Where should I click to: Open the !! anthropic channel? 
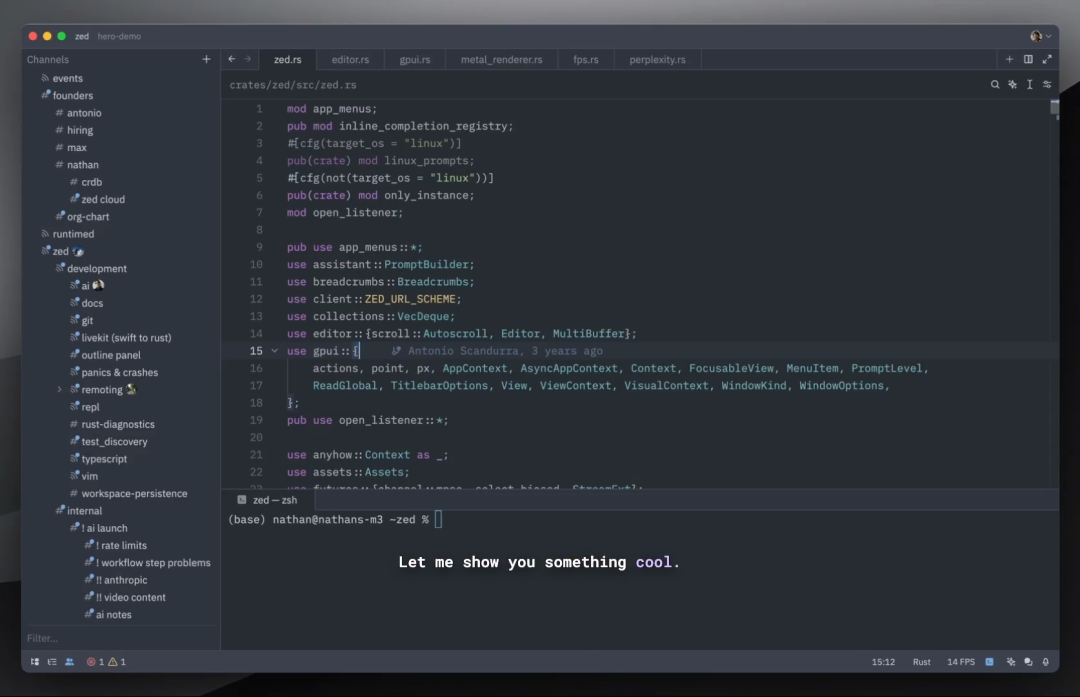[121, 580]
